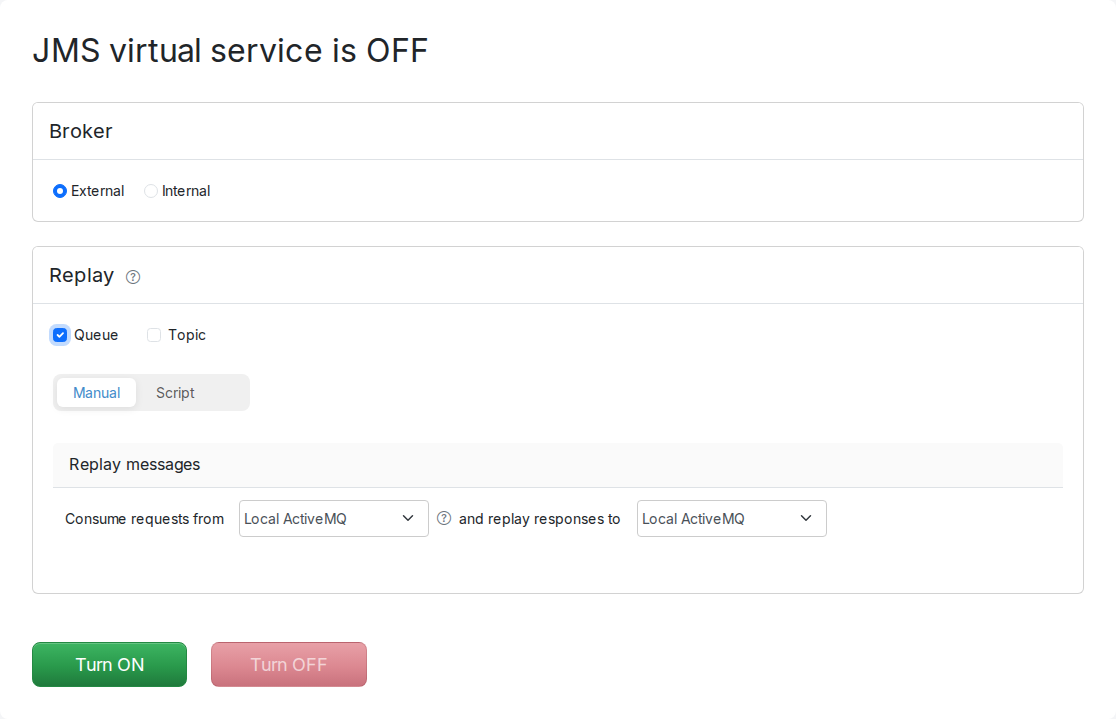
Task: Select the External broker radio button
Action: [60, 191]
